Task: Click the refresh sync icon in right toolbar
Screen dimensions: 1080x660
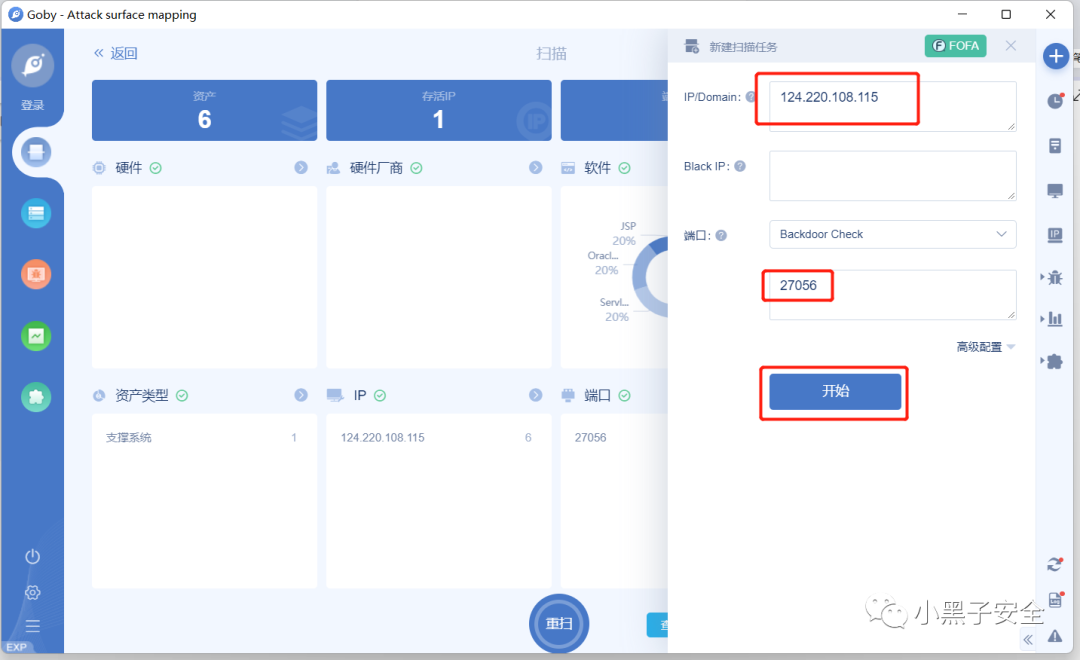Action: pyautogui.click(x=1055, y=565)
